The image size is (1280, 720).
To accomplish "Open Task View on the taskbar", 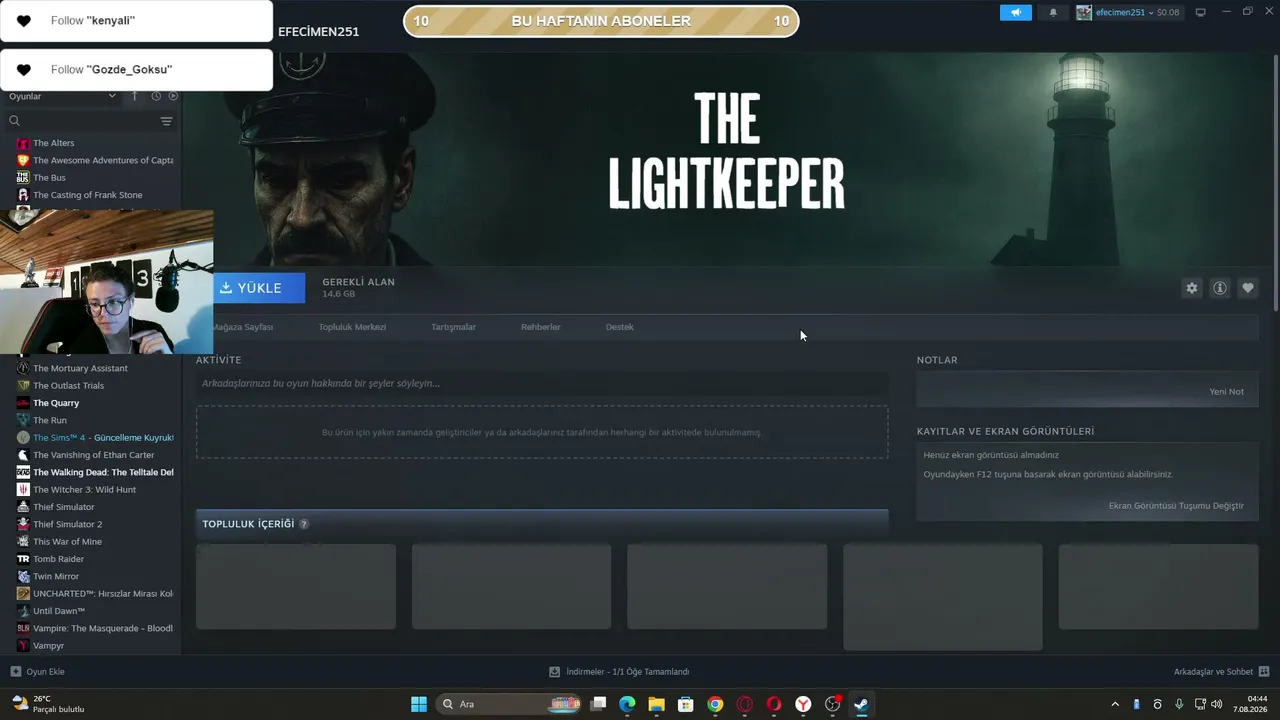I will pyautogui.click(x=598, y=704).
